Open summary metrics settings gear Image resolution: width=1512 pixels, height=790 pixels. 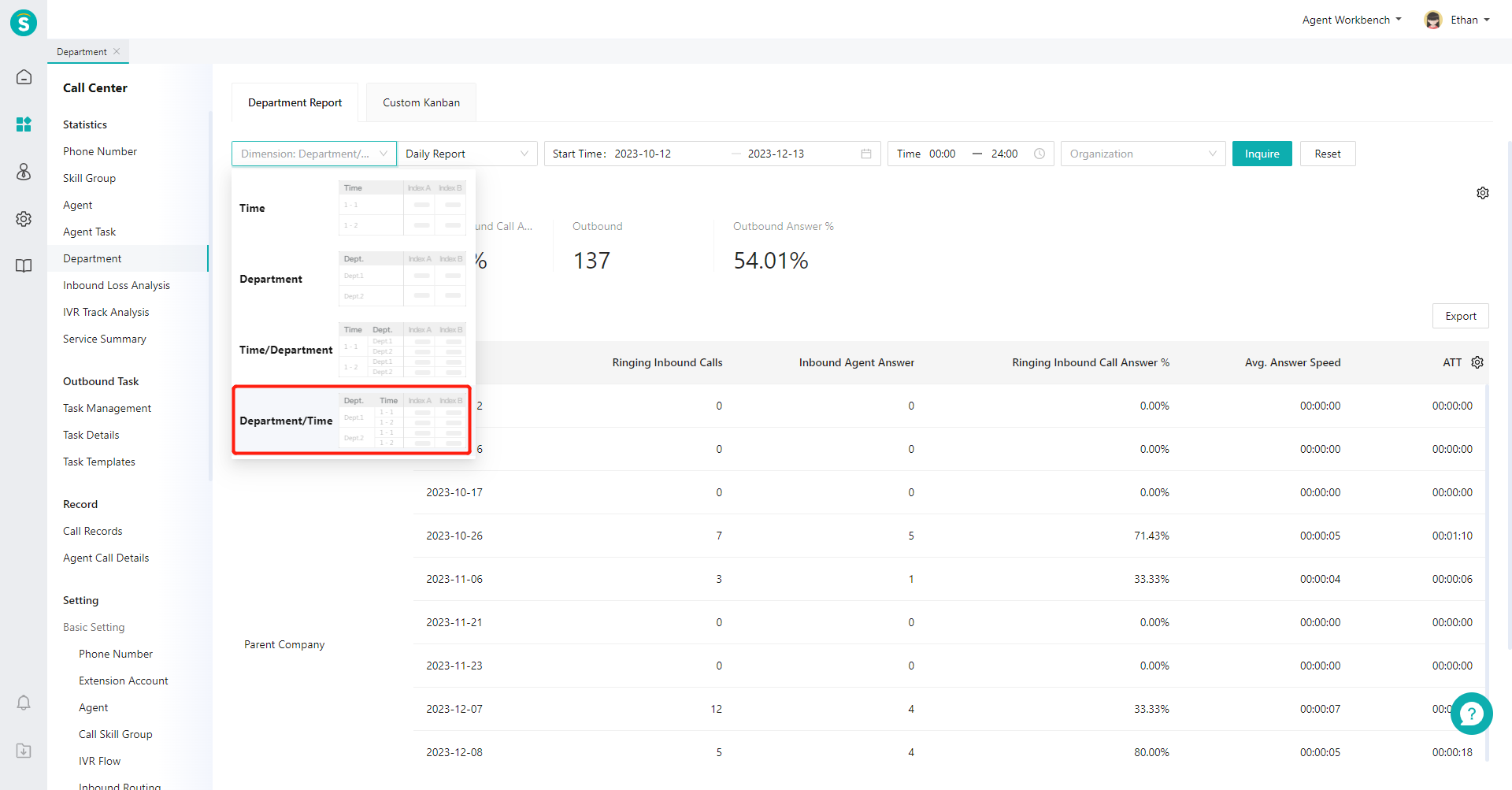[1483, 193]
